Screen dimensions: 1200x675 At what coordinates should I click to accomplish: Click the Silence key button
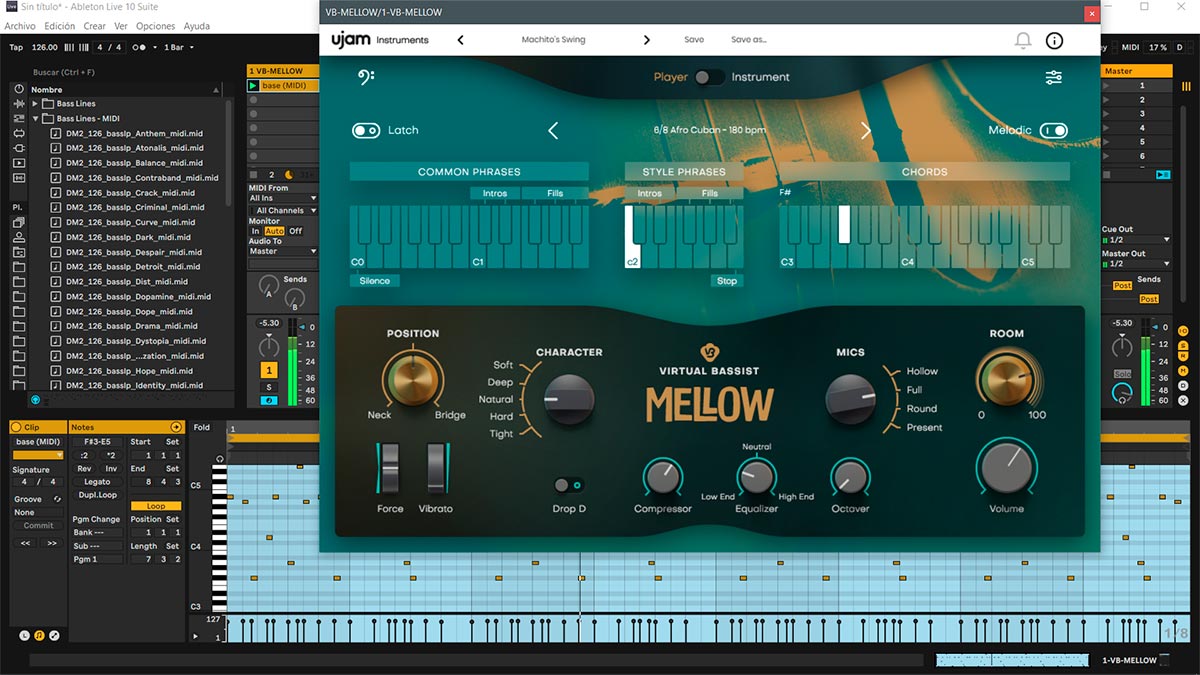tap(375, 281)
